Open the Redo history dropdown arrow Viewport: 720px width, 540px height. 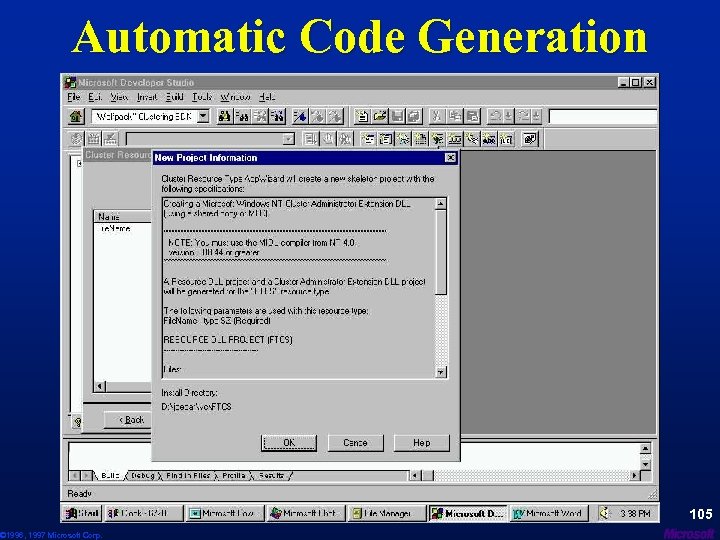(537, 116)
